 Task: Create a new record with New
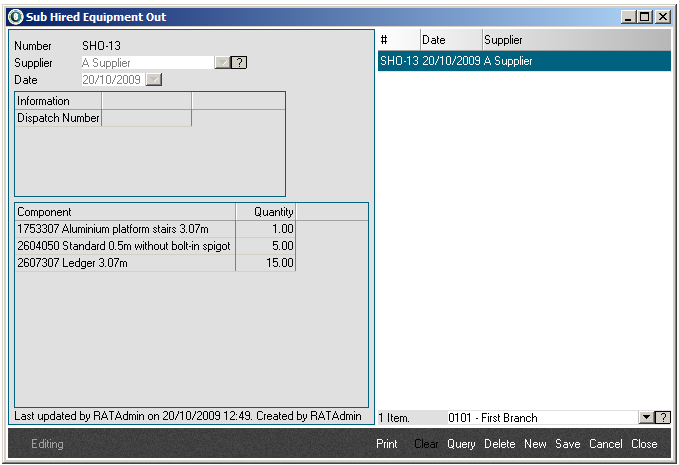(535, 444)
